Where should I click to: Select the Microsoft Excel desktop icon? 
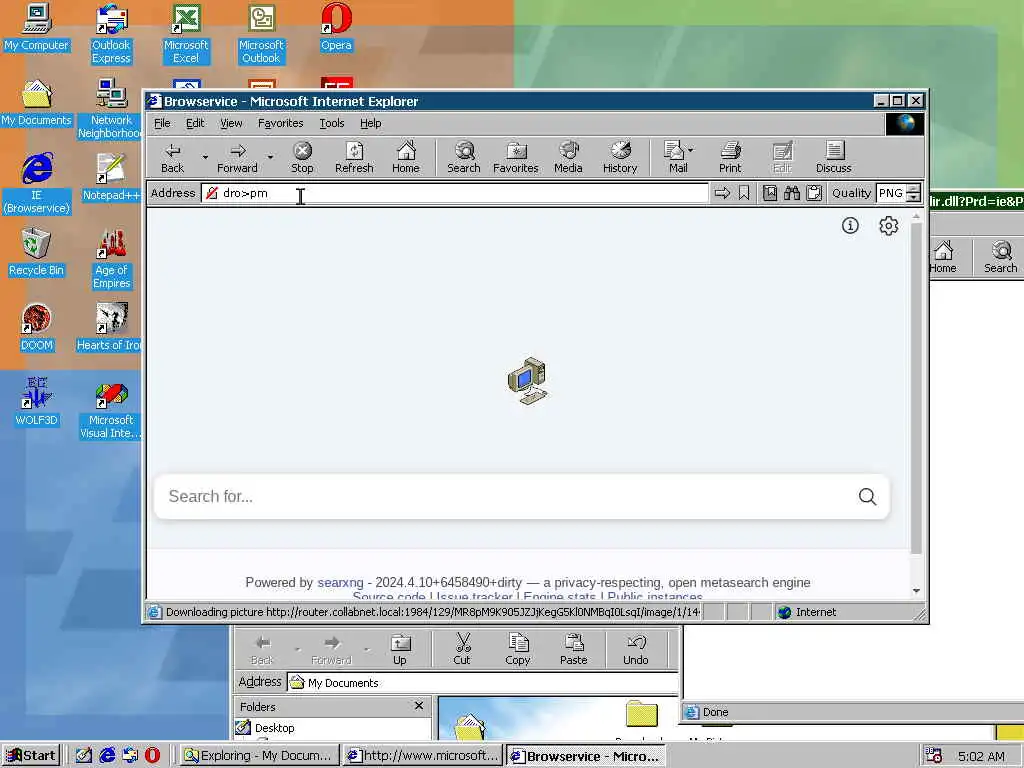(186, 34)
